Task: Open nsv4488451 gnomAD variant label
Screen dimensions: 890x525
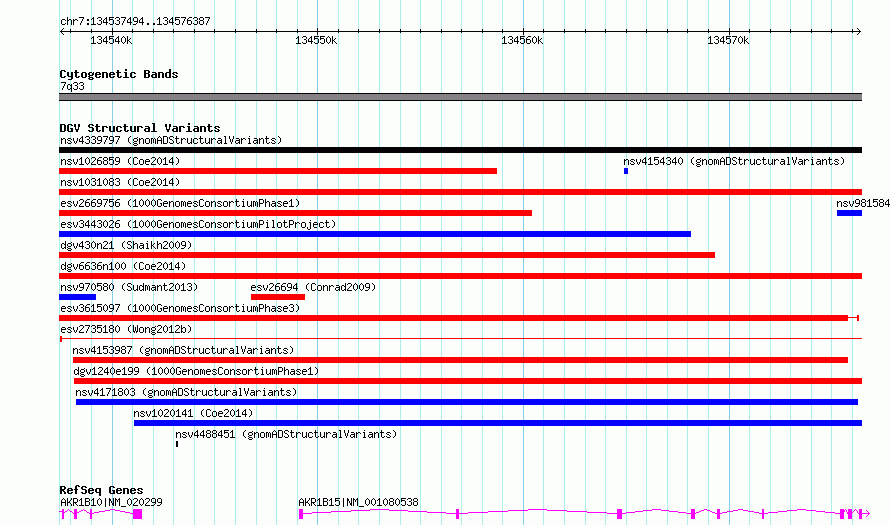Action: 286,434
